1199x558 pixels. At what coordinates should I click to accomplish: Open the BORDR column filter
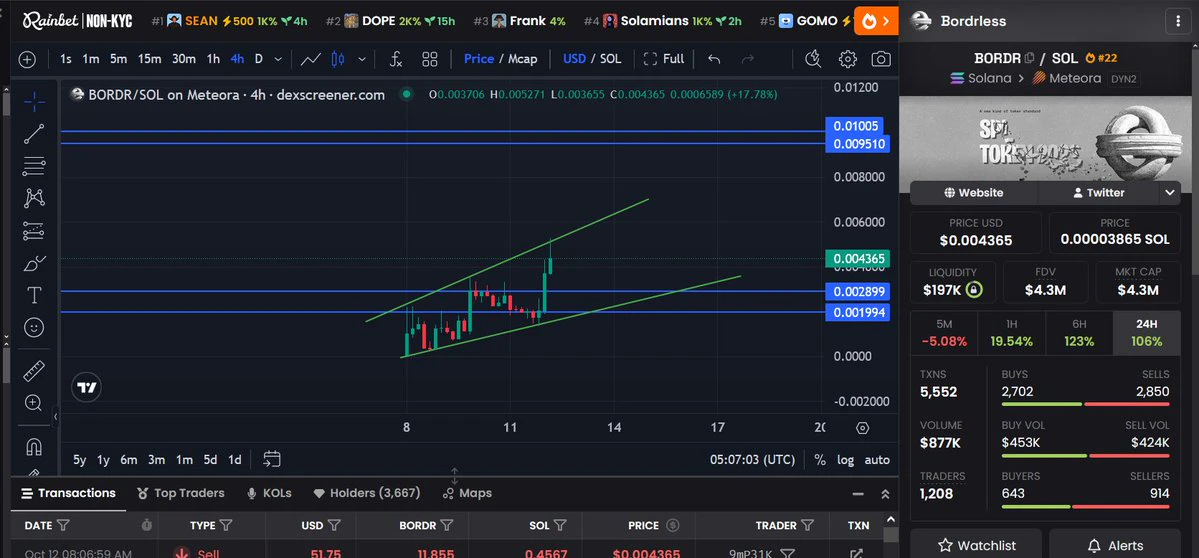click(x=447, y=525)
